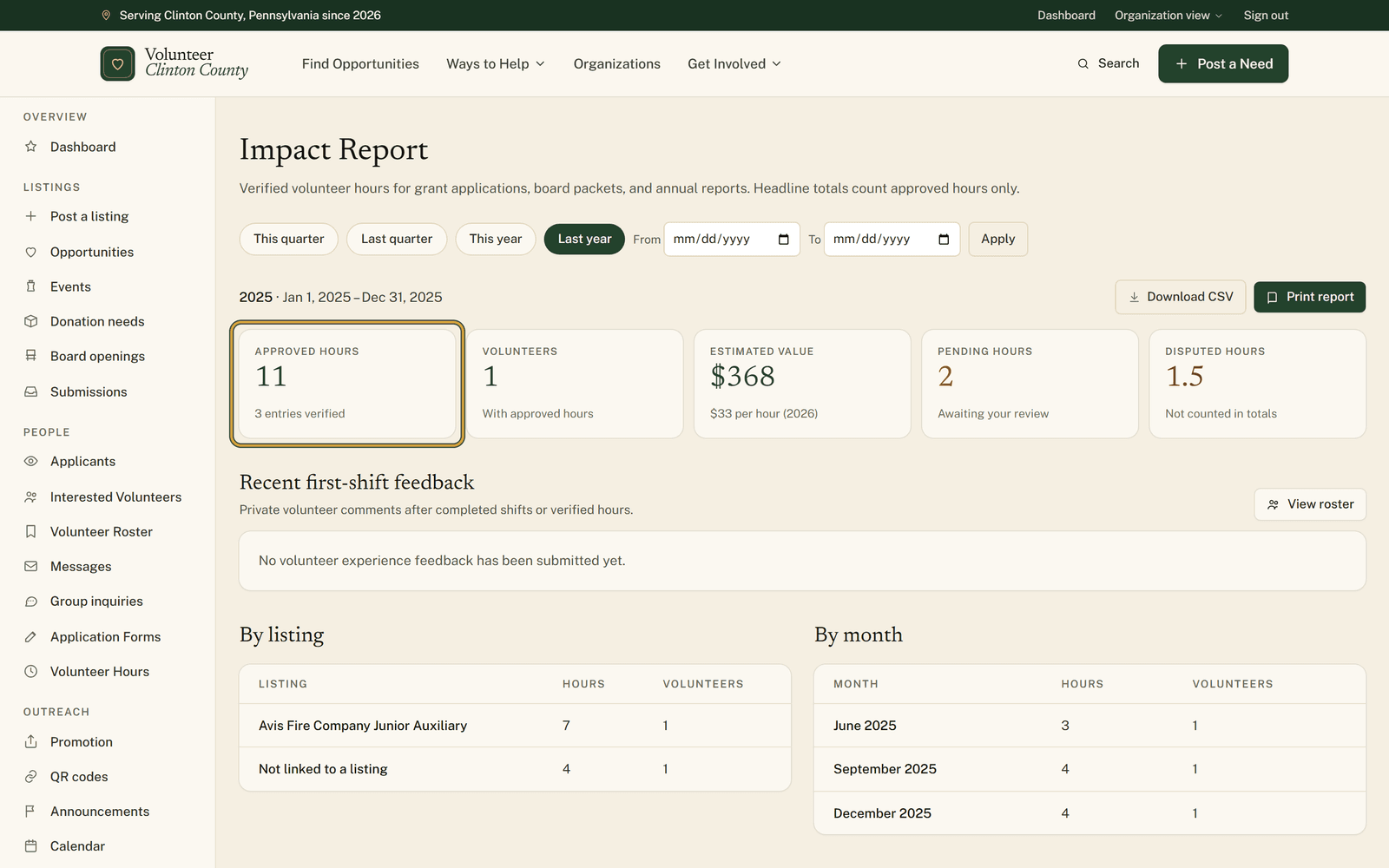
Task: Click the View roster button
Action: (1310, 504)
